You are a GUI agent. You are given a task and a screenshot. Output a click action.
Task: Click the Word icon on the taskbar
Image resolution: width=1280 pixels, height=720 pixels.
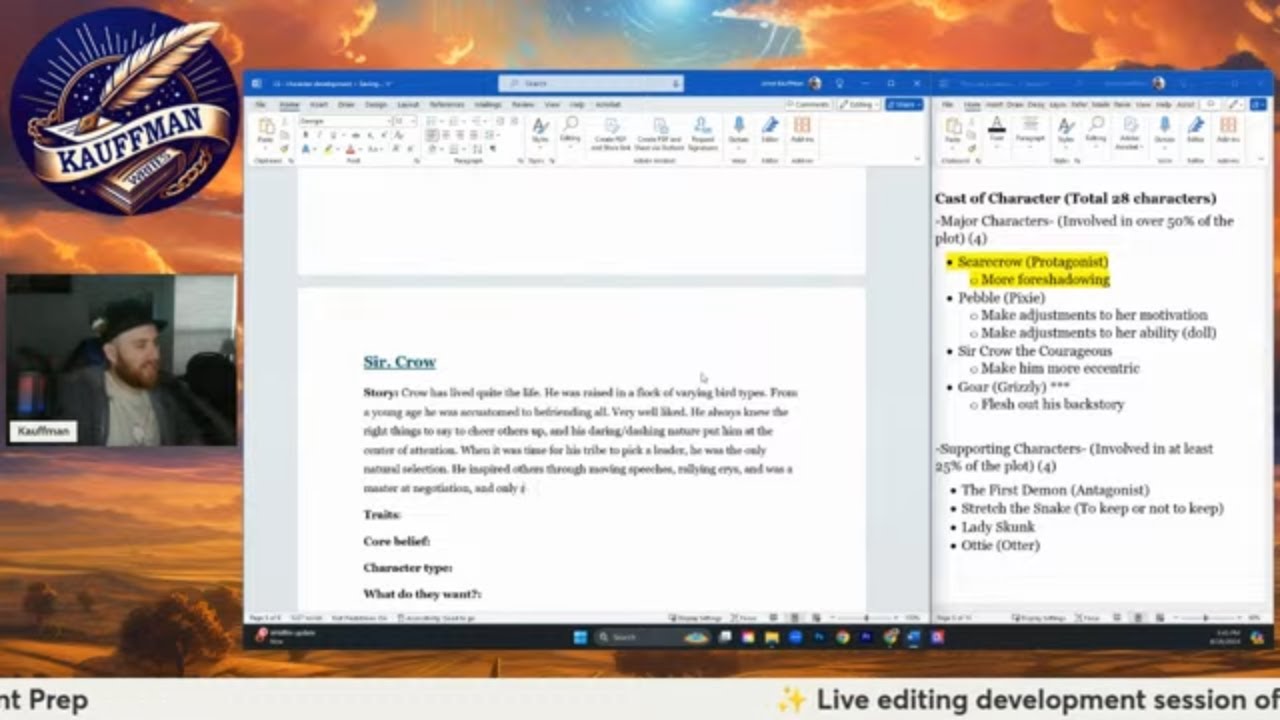point(914,637)
